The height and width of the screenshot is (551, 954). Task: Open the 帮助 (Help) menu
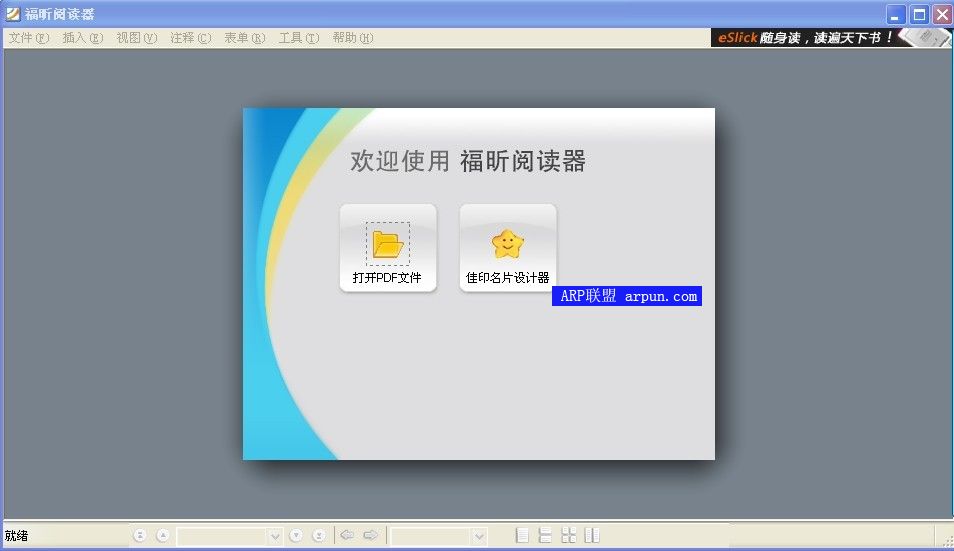353,38
